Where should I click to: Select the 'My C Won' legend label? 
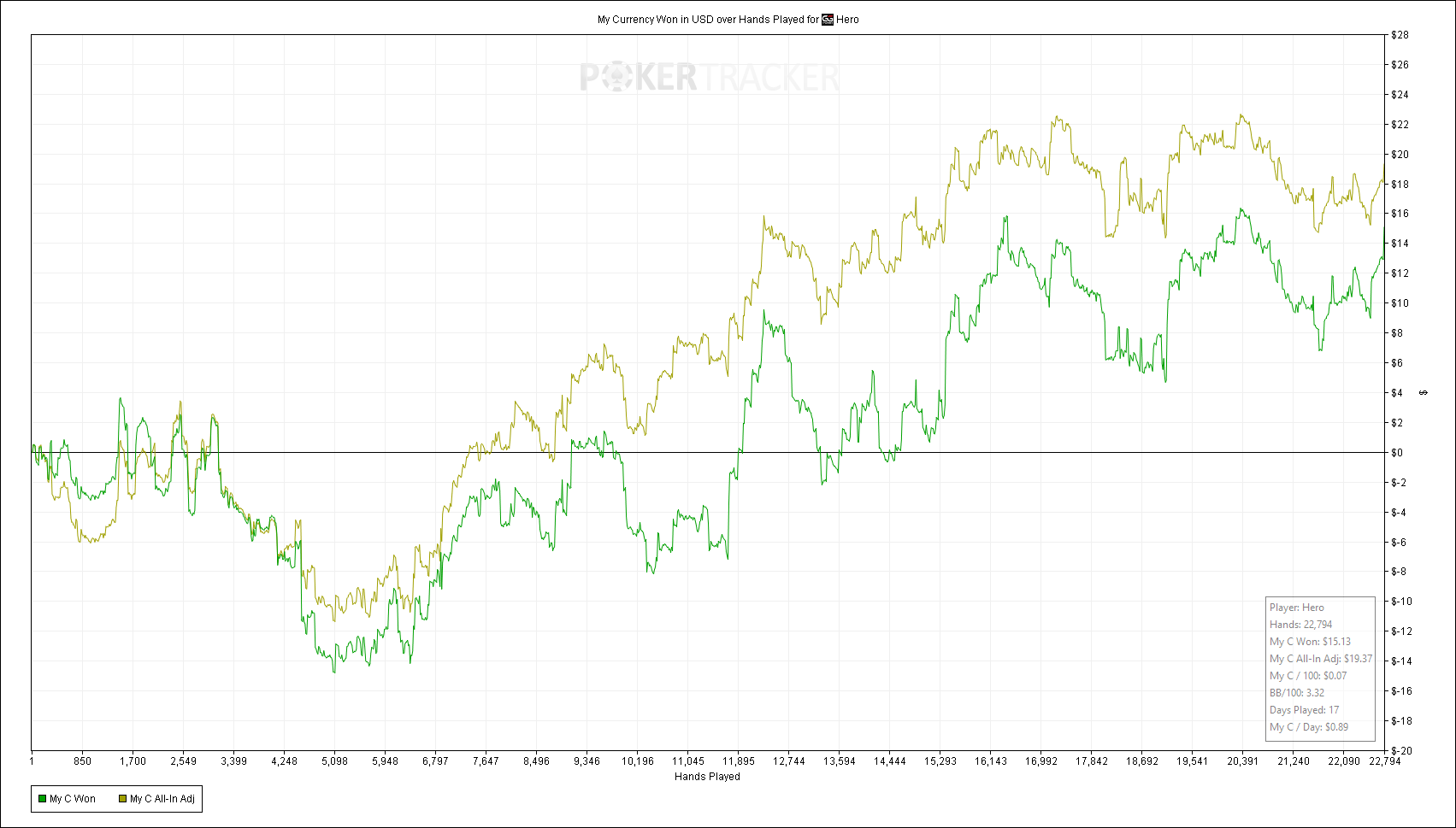click(73, 799)
